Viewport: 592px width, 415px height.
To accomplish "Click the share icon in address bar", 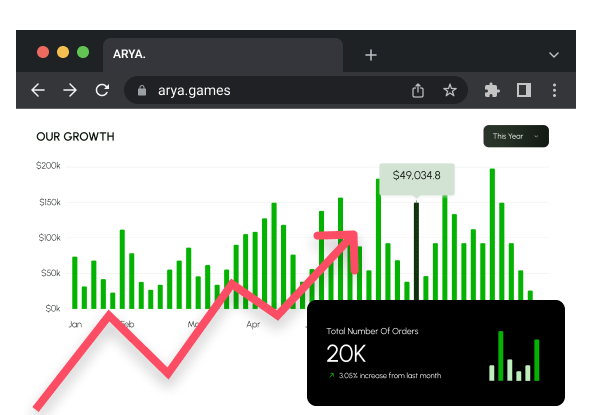I will coord(418,91).
